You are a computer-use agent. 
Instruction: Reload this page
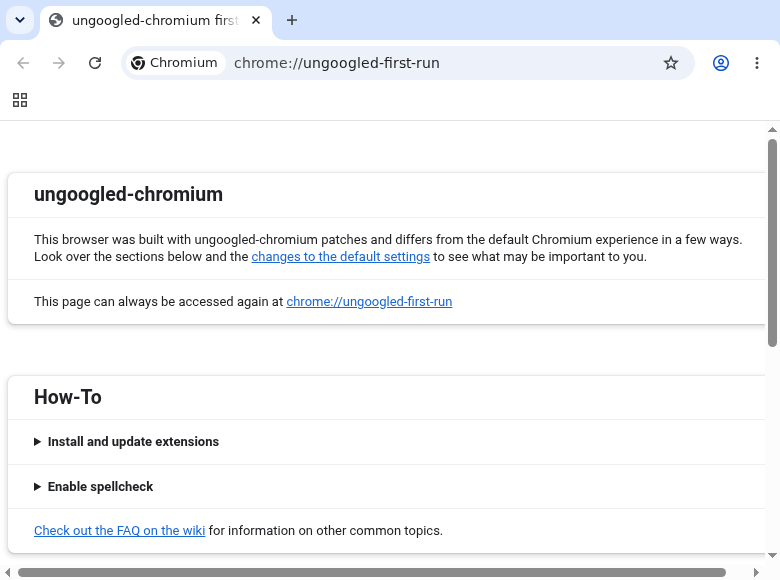tap(95, 63)
